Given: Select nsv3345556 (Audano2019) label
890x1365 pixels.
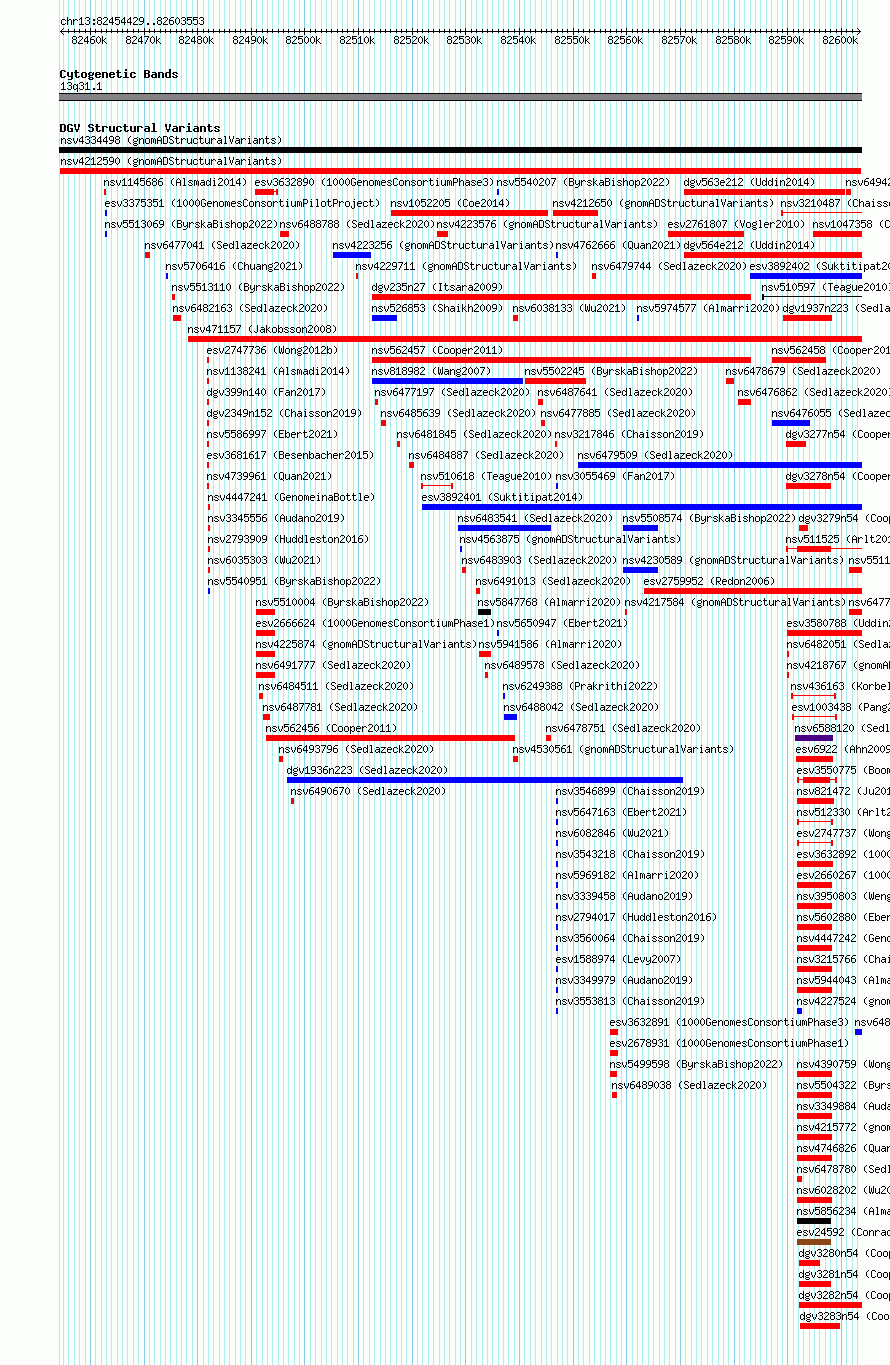Looking at the screenshot, I should pyautogui.click(x=275, y=518).
